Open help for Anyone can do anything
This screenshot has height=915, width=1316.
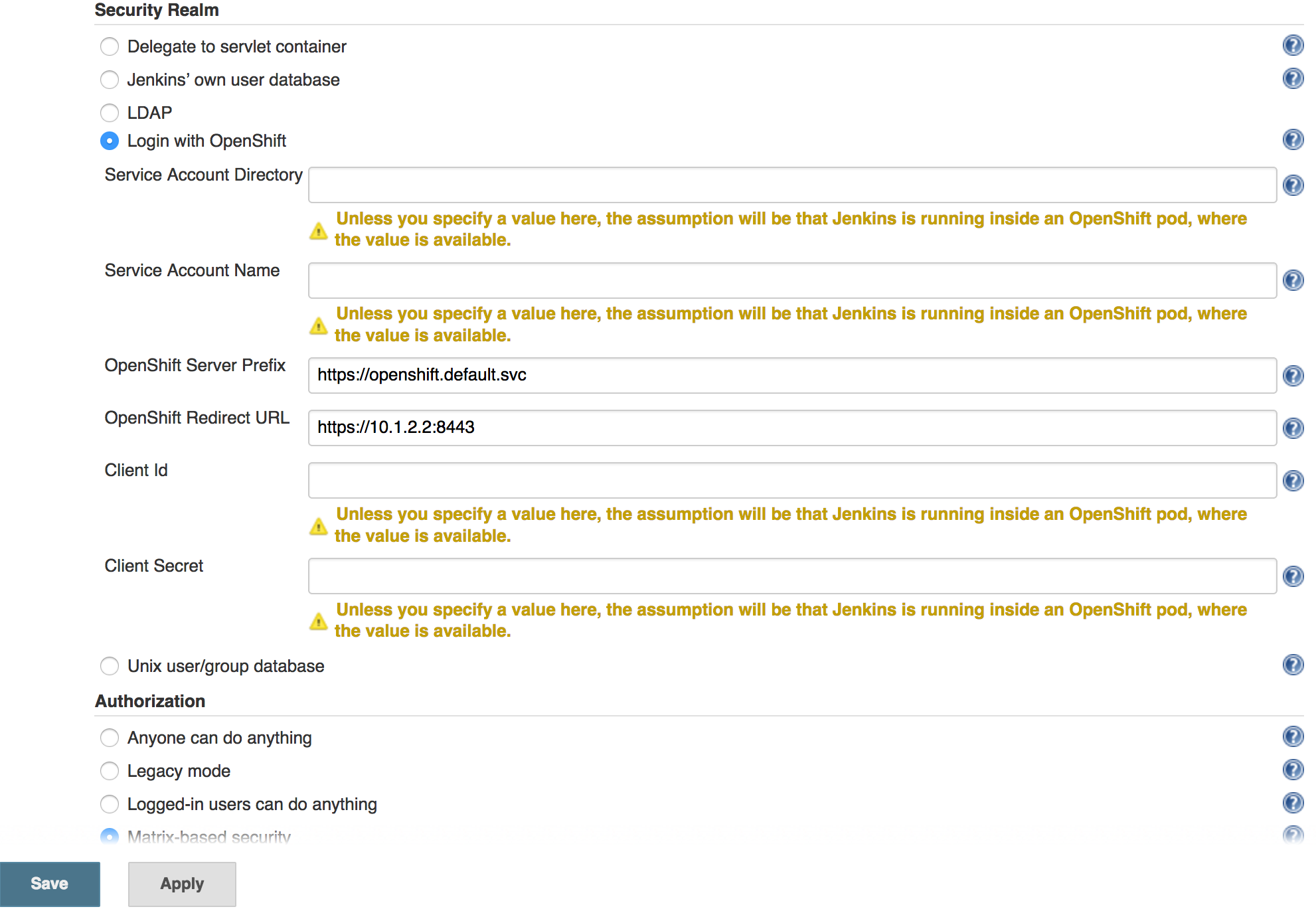coord(1293,737)
